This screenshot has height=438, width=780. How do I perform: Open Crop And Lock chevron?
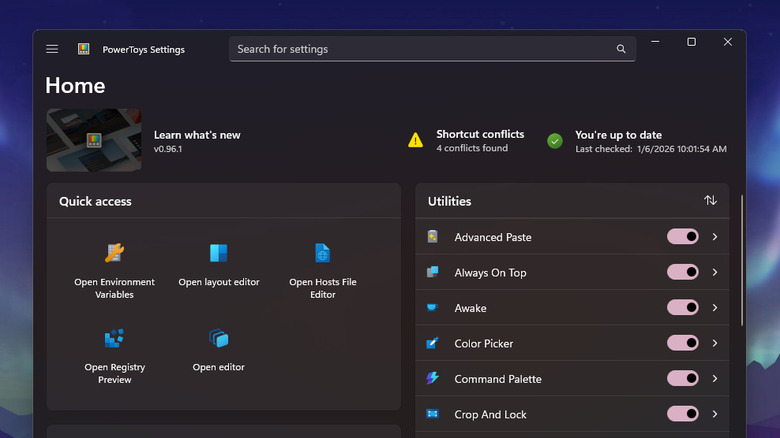click(x=715, y=414)
